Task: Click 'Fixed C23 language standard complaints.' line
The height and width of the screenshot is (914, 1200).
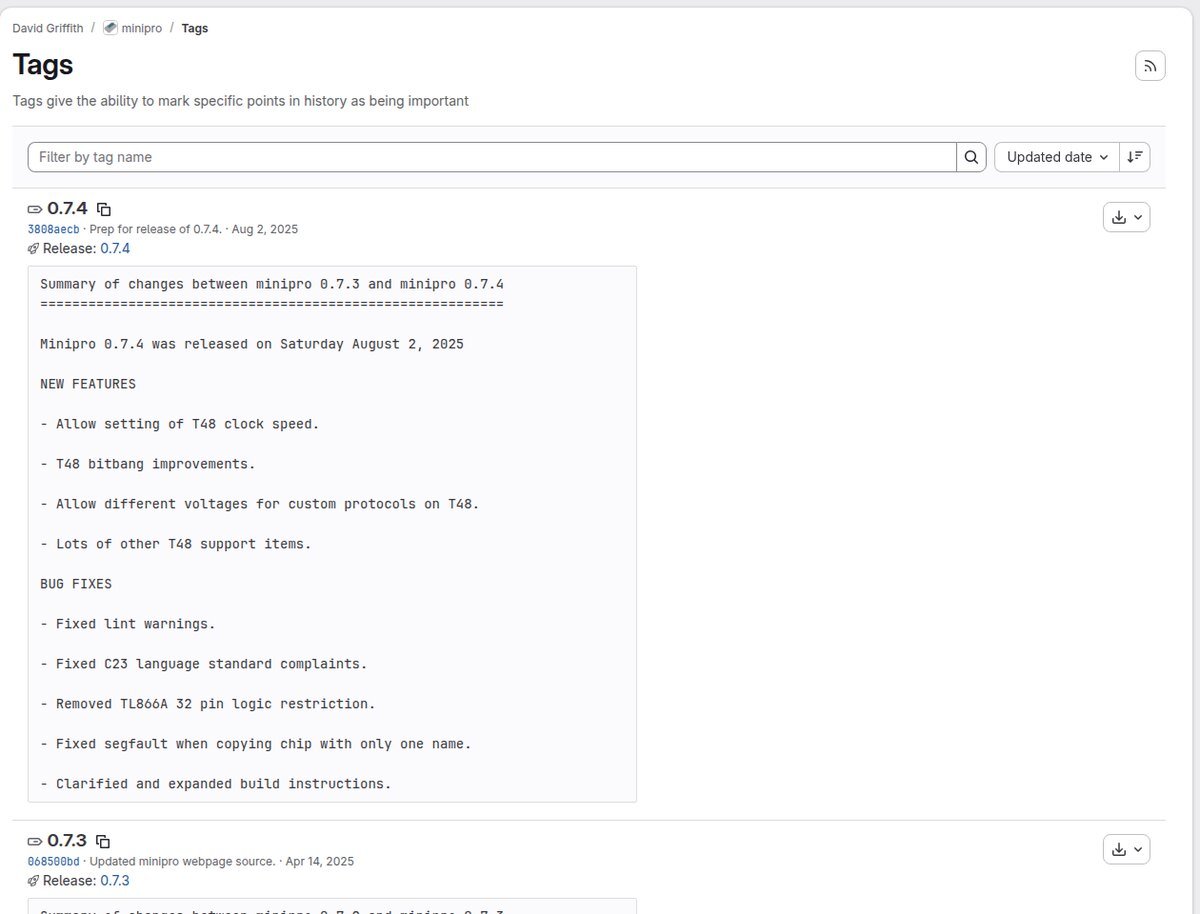Action: click(204, 664)
